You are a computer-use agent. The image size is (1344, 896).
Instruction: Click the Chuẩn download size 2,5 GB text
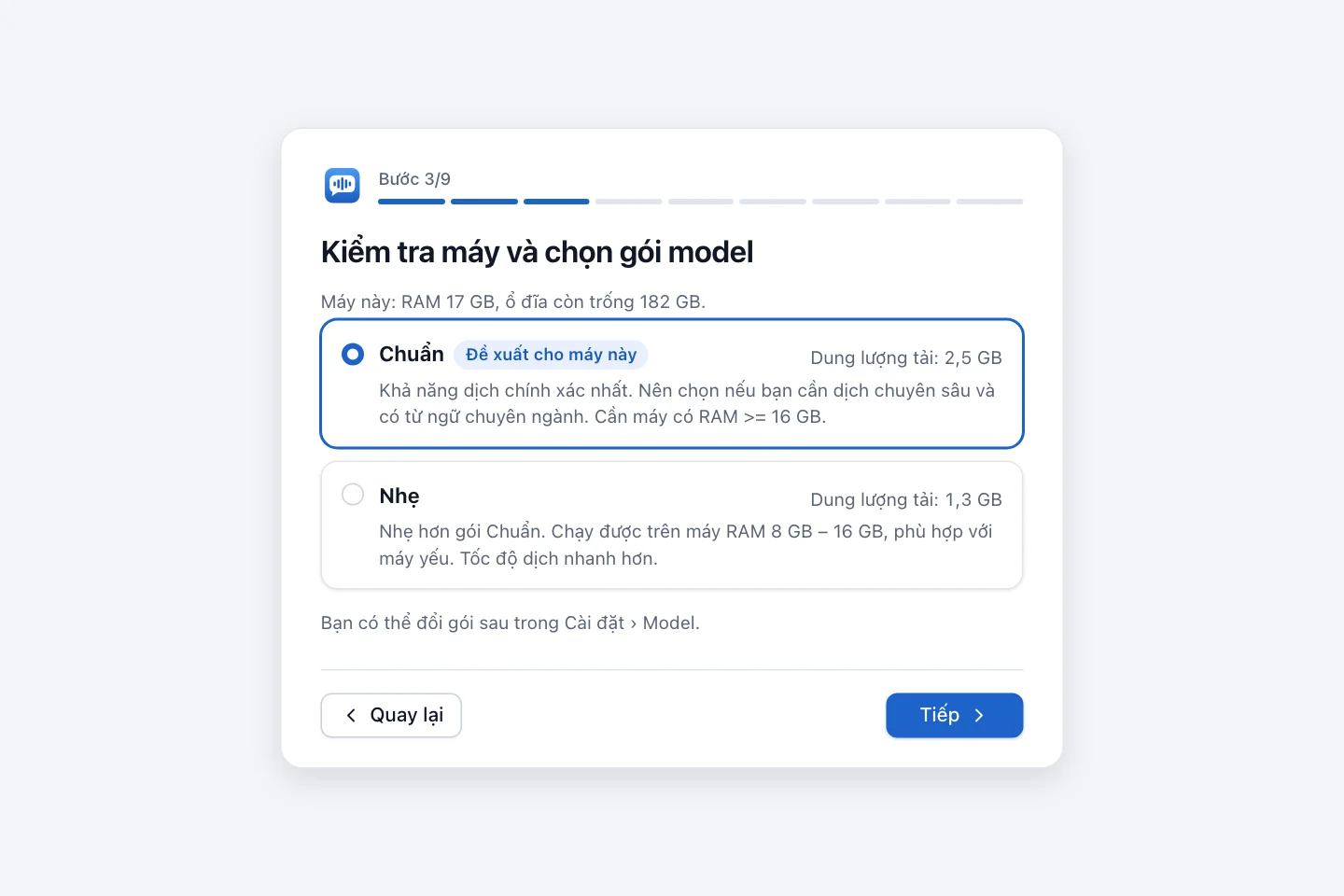(x=906, y=357)
